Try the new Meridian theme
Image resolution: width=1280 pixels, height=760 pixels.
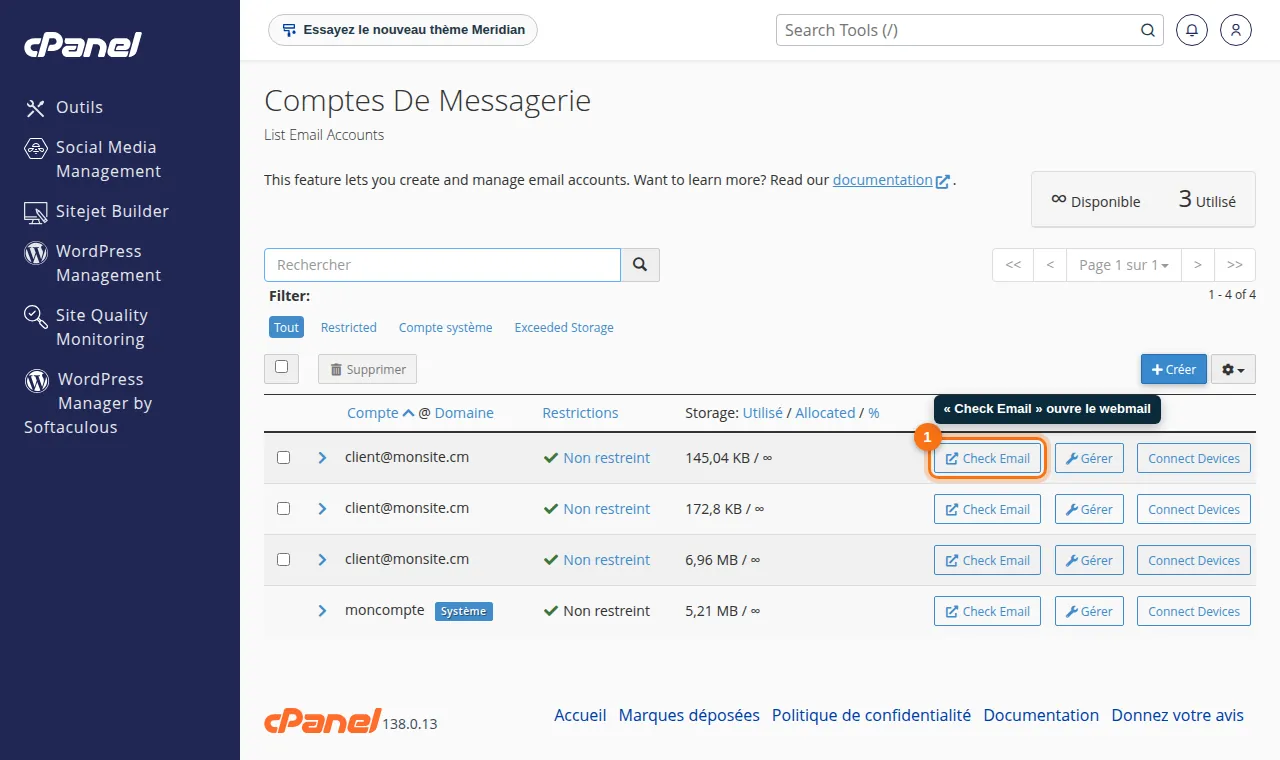tap(403, 30)
